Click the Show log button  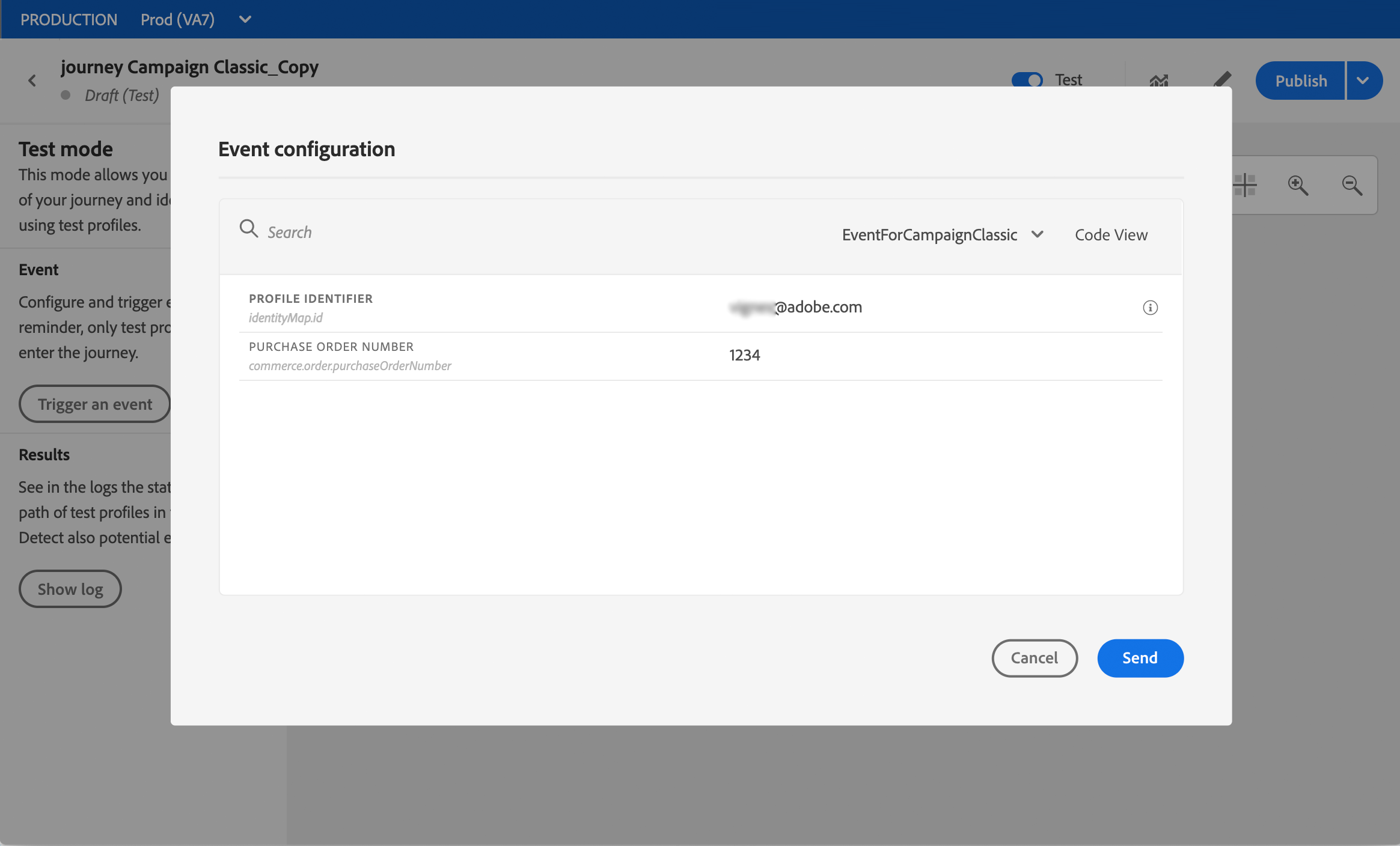click(x=70, y=589)
